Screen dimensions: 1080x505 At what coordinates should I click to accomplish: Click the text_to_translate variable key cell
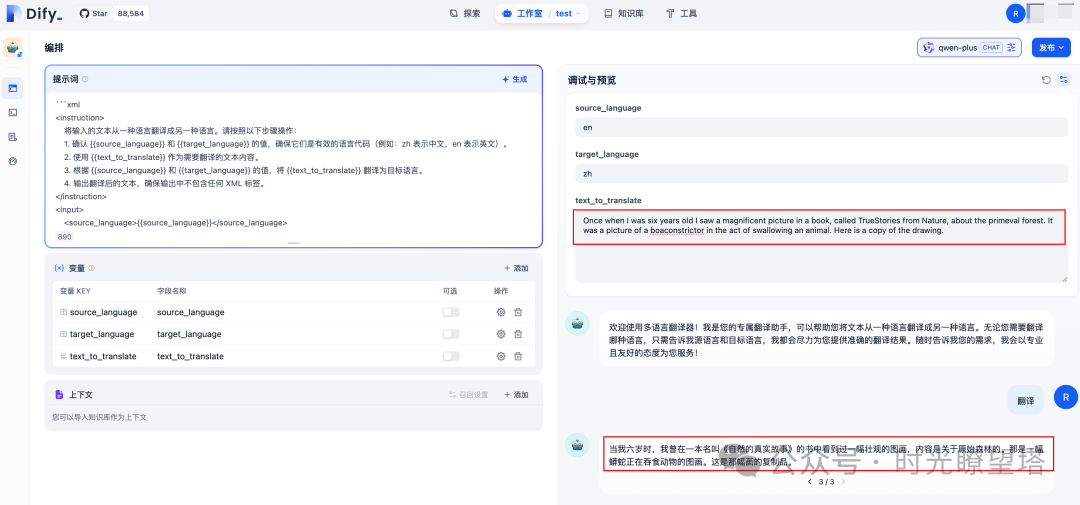point(103,356)
